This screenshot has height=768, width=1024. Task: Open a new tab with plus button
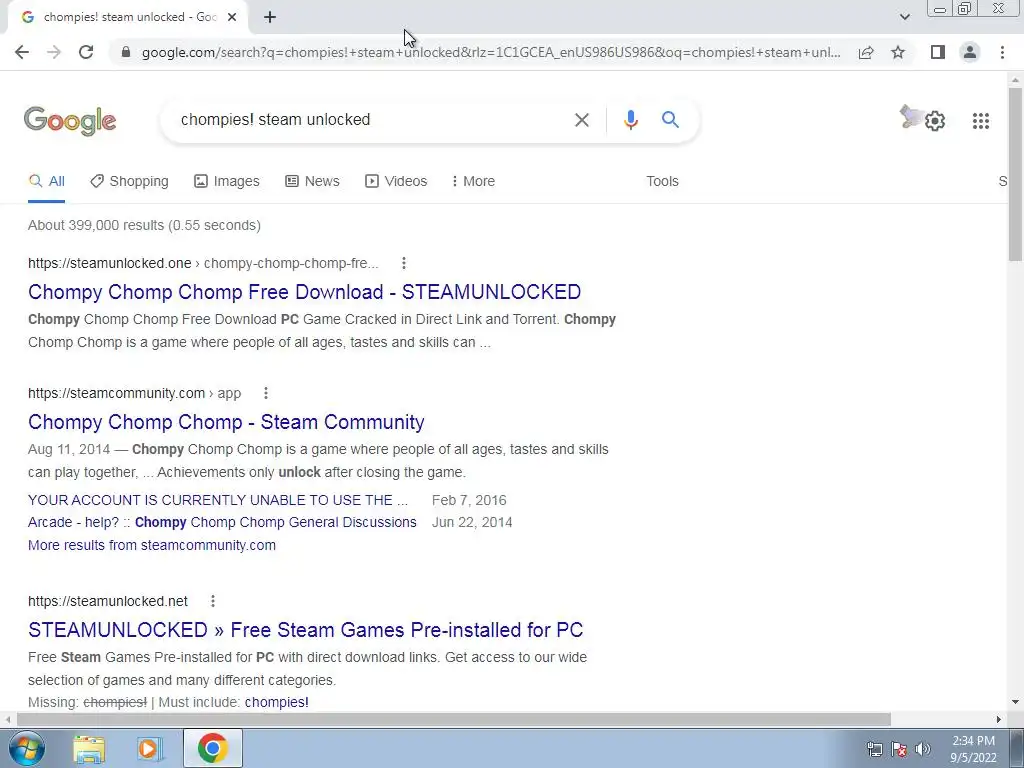(270, 18)
